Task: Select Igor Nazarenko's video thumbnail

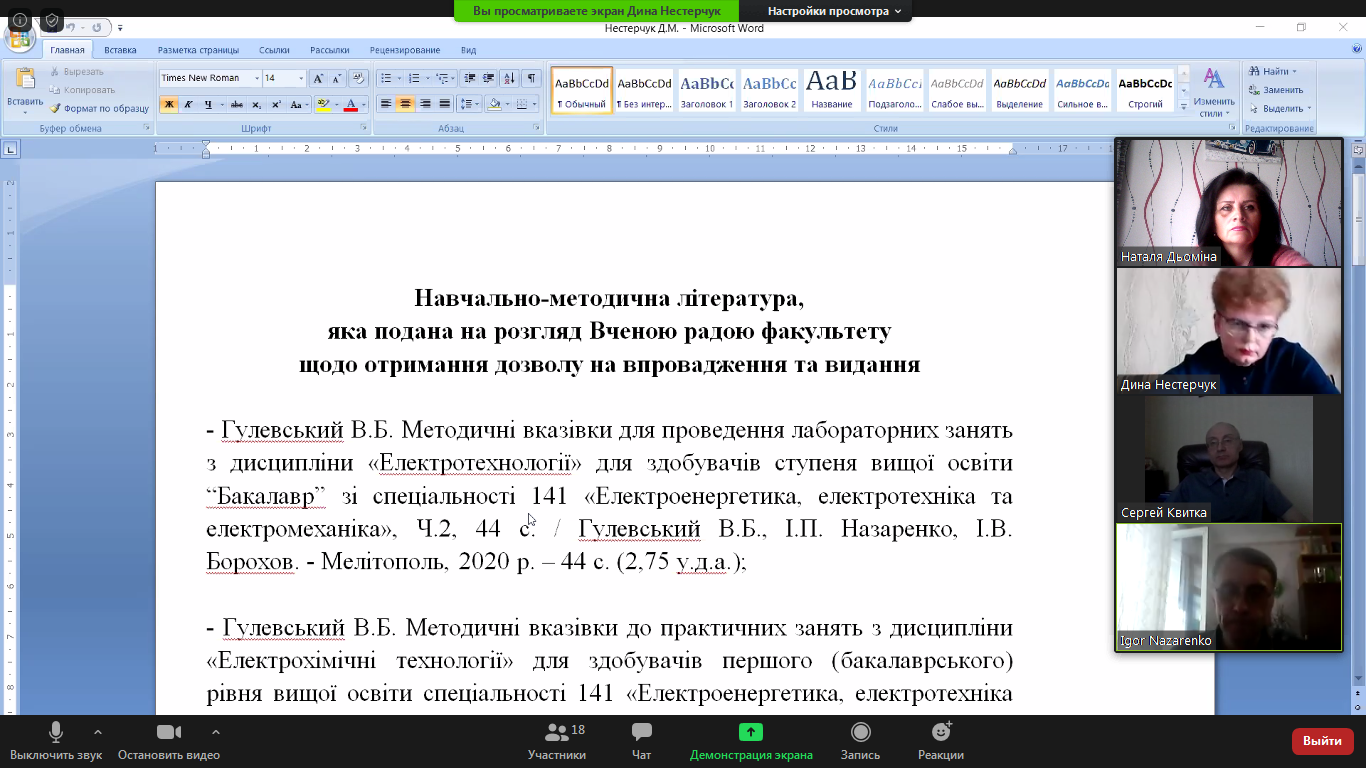Action: point(1229,587)
